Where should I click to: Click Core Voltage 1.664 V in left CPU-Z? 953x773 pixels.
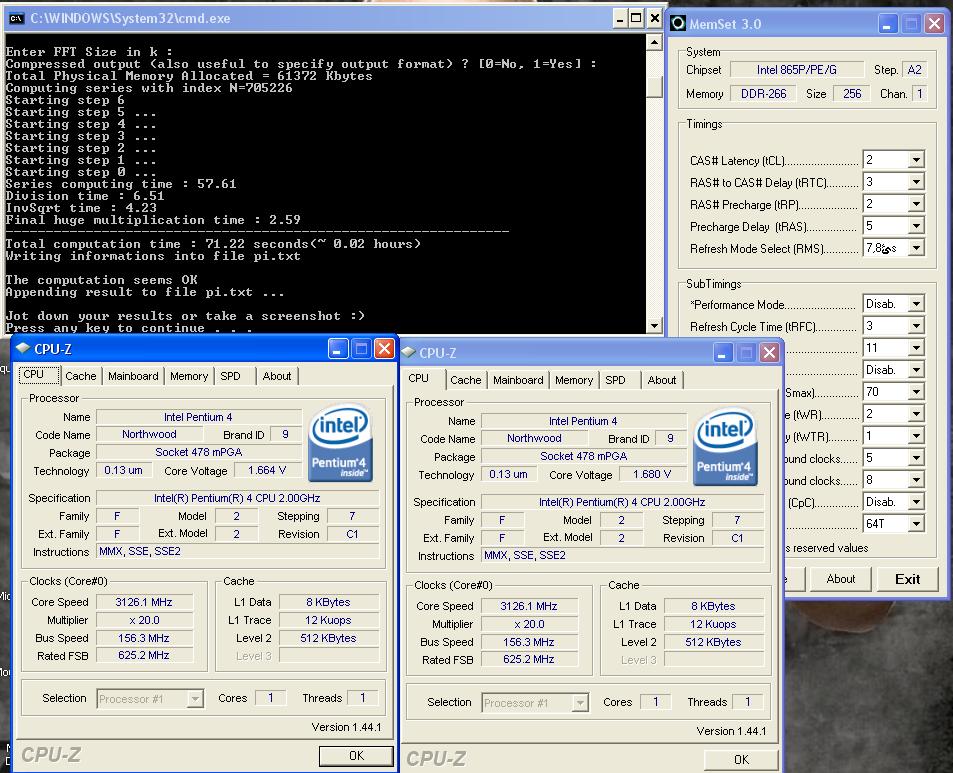coord(267,470)
